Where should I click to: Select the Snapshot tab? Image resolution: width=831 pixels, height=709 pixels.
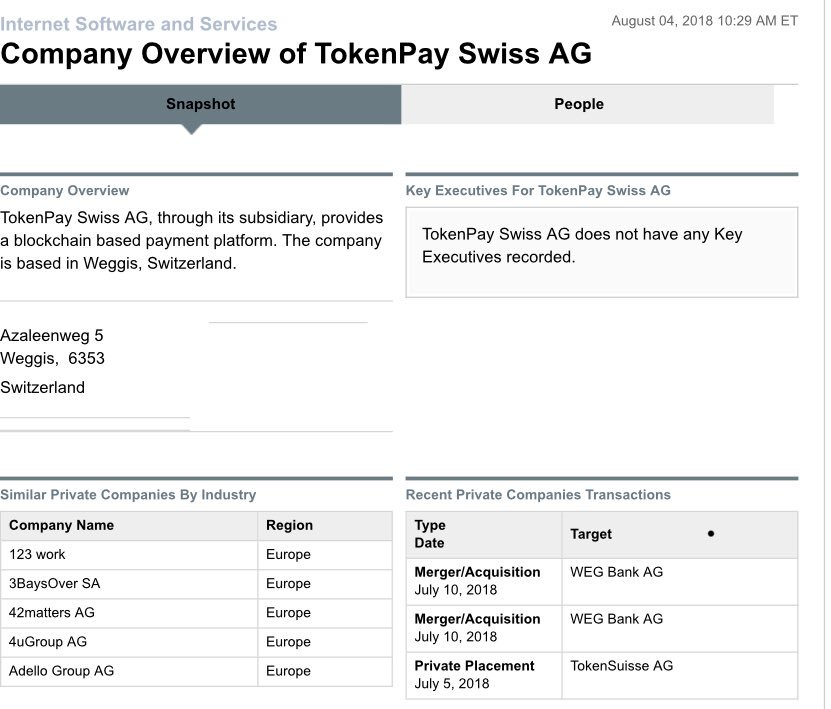click(200, 104)
